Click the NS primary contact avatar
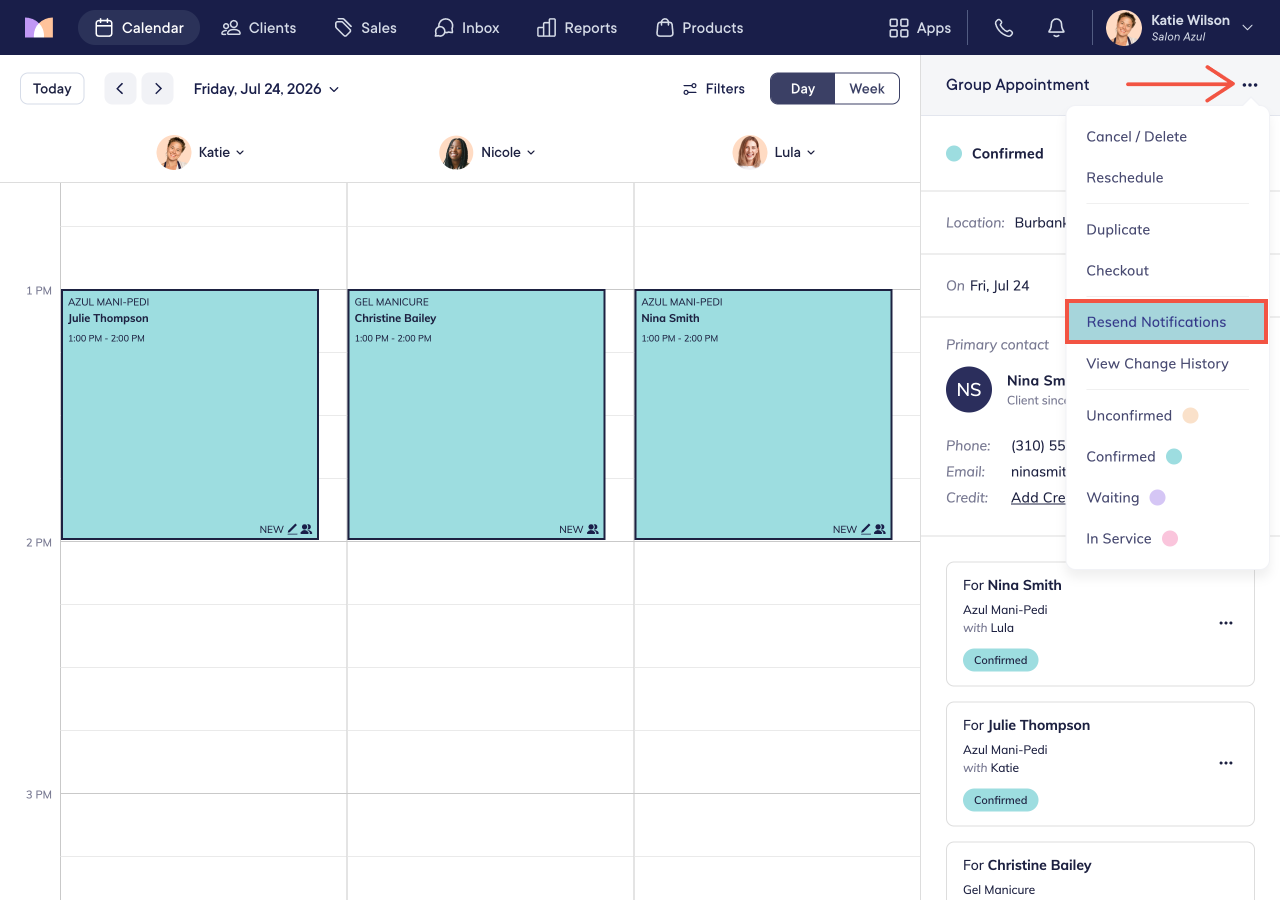The height and width of the screenshot is (900, 1280). tap(969, 390)
